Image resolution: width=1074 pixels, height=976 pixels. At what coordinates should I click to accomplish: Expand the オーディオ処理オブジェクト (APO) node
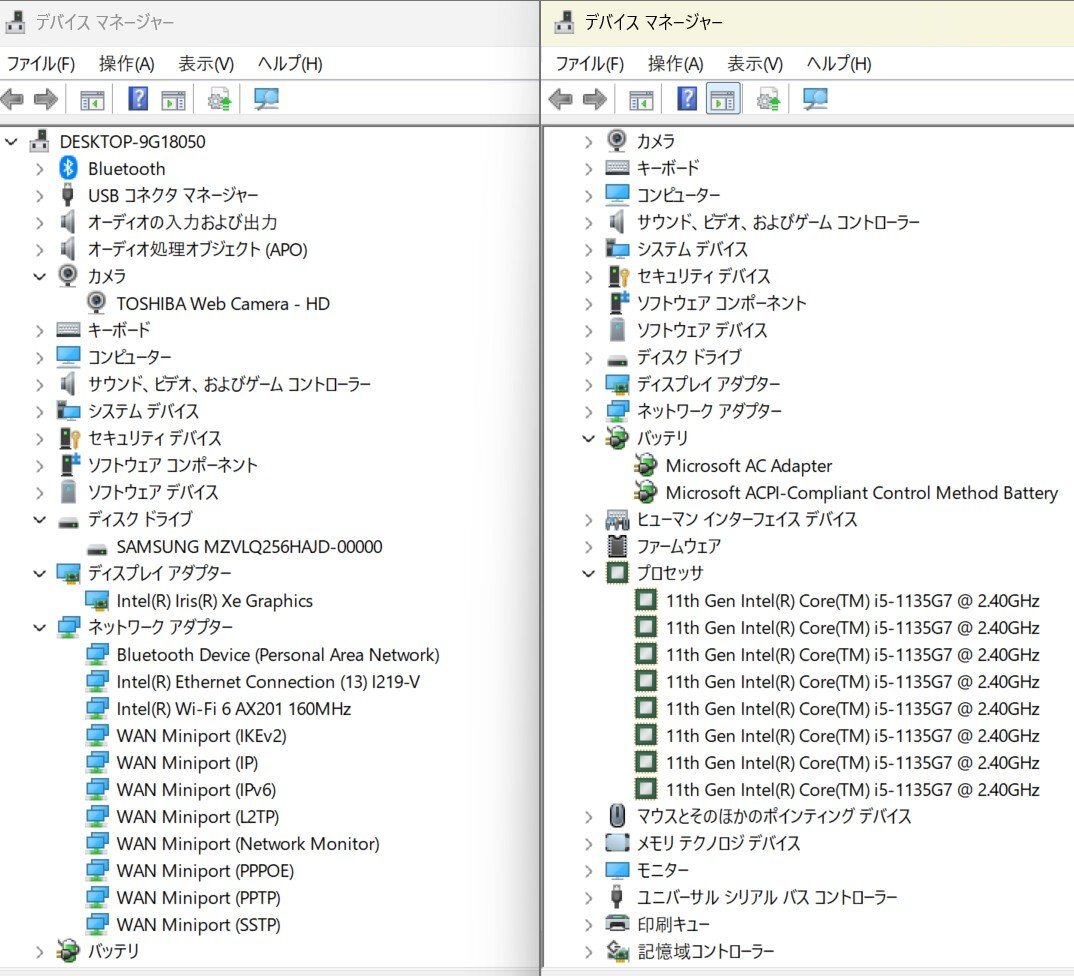[40, 250]
